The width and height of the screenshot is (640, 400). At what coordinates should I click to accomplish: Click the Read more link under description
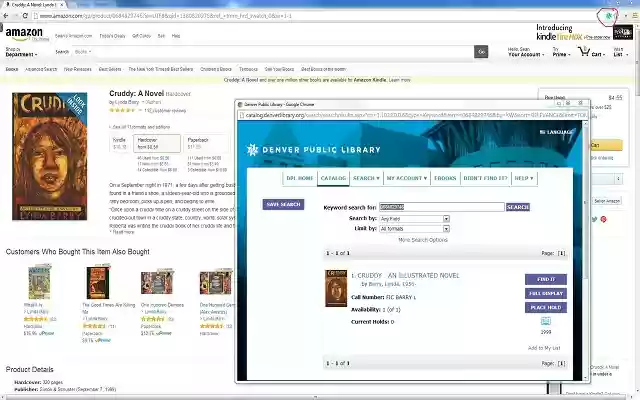pos(122,232)
